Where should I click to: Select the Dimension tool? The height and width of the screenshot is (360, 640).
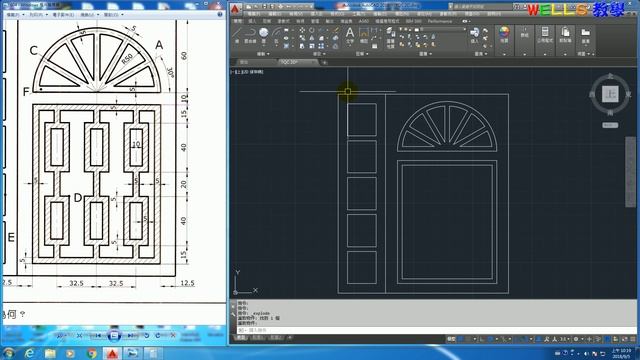coord(363,35)
